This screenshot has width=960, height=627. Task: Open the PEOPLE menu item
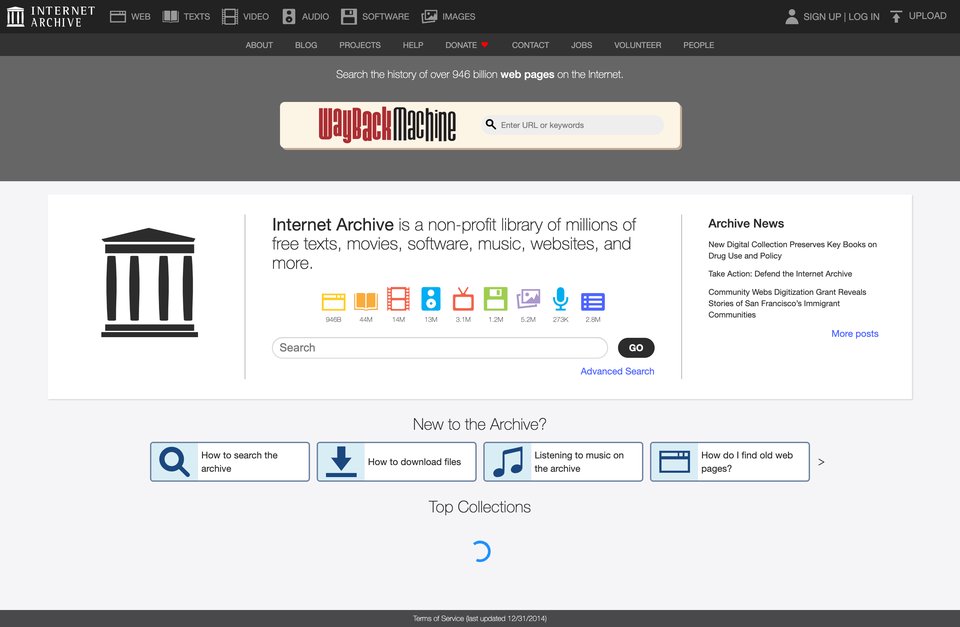click(699, 45)
